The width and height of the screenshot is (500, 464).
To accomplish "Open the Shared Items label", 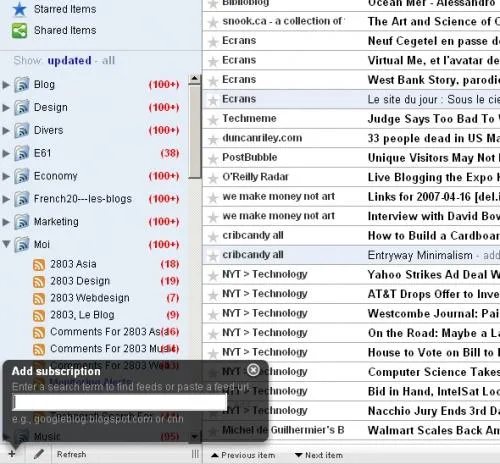I will (x=65, y=30).
